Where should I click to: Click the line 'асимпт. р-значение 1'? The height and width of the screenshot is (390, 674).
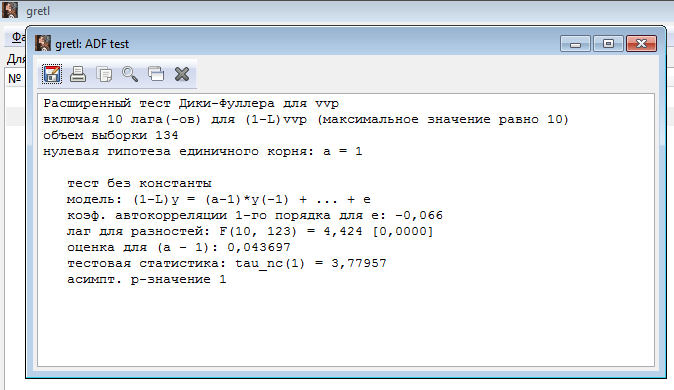(x=147, y=279)
